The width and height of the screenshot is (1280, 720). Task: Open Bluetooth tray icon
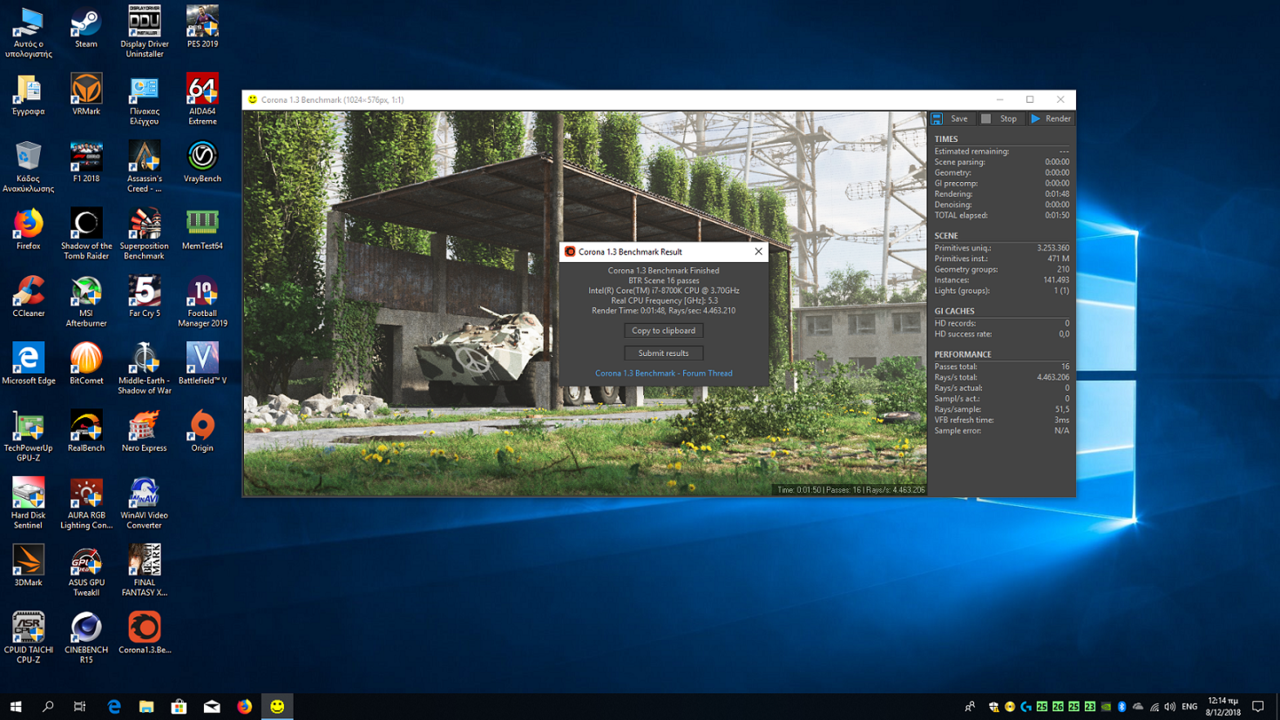coord(1122,707)
